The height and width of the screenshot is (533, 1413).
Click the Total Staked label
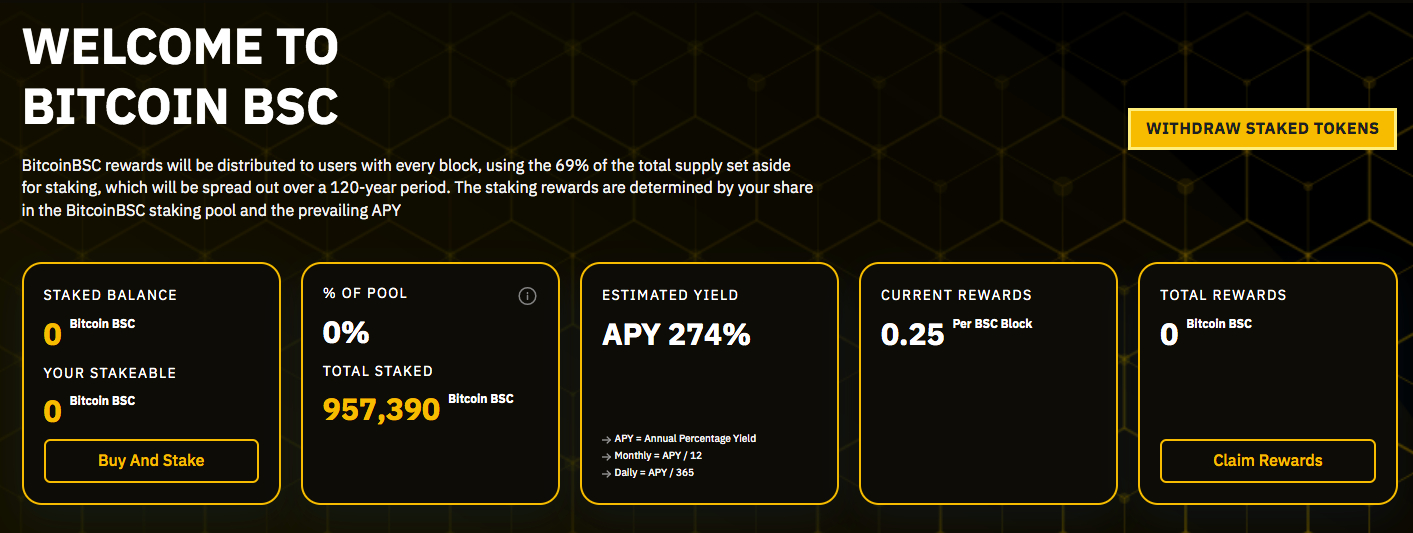pyautogui.click(x=378, y=371)
